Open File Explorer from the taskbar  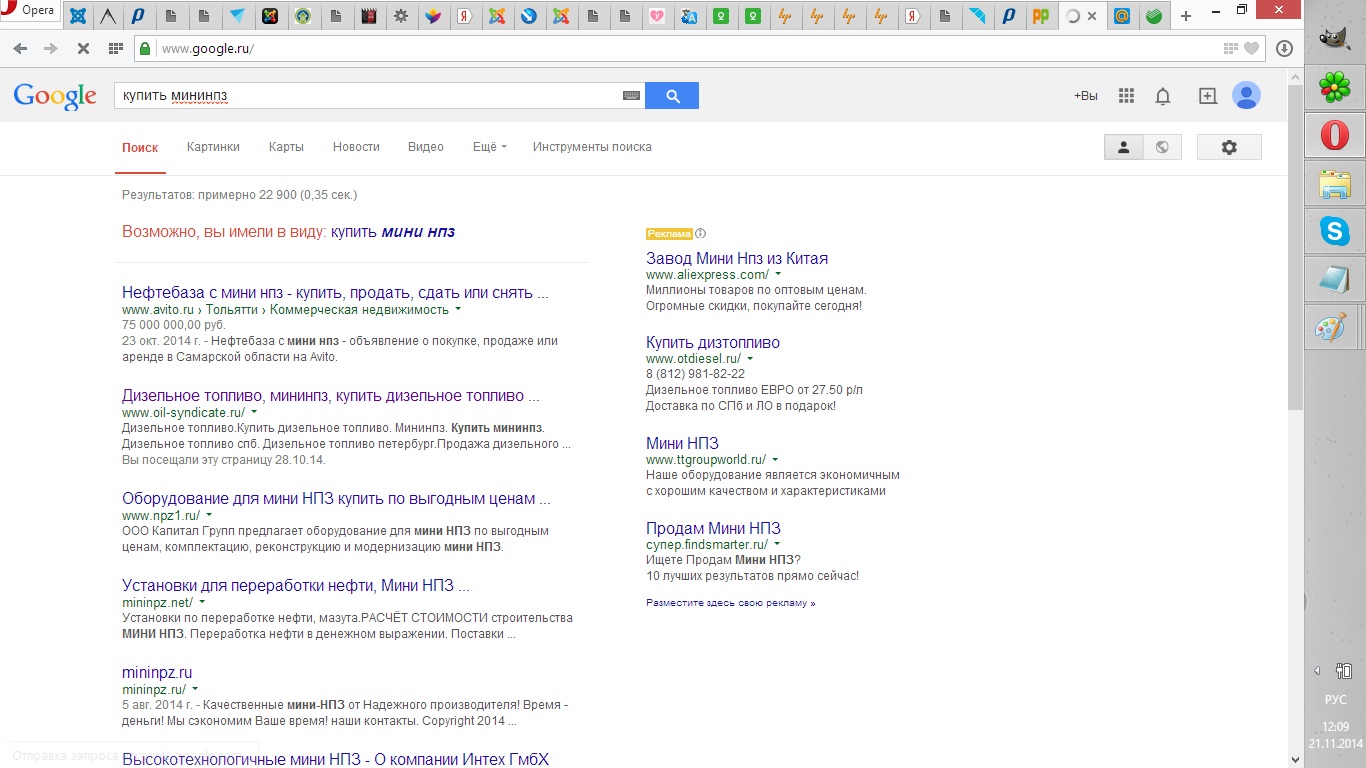point(1334,183)
